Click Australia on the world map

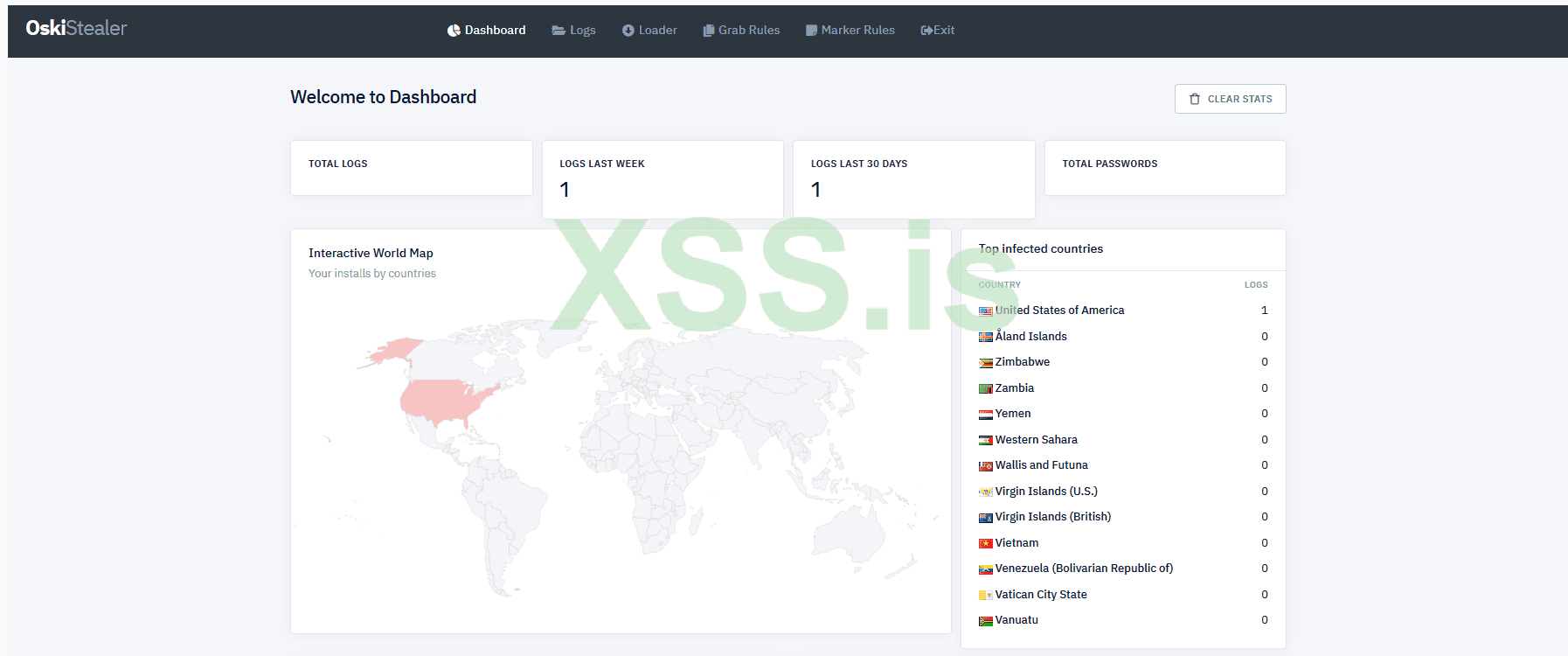click(x=850, y=530)
